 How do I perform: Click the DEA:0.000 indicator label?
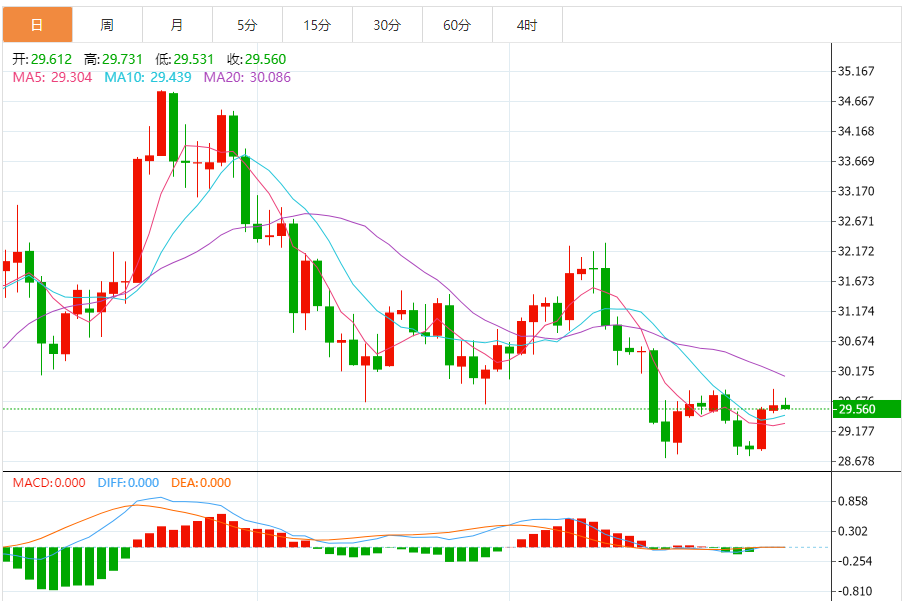(x=201, y=482)
